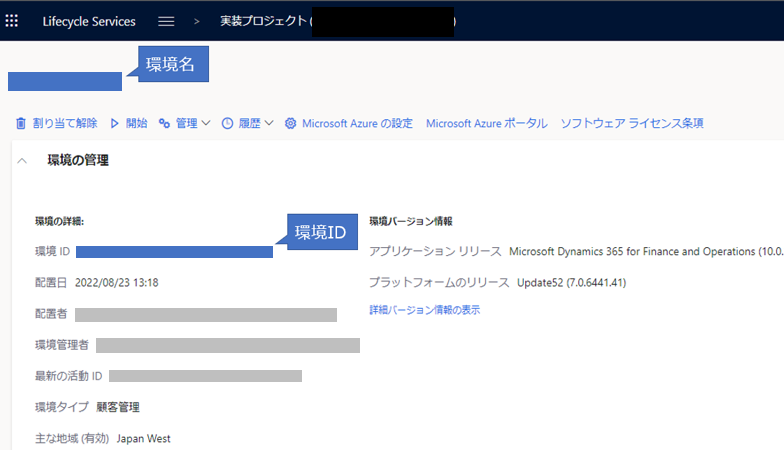Click the trash icon beside 割り当て解除
This screenshot has height=450, width=784.
tap(20, 123)
